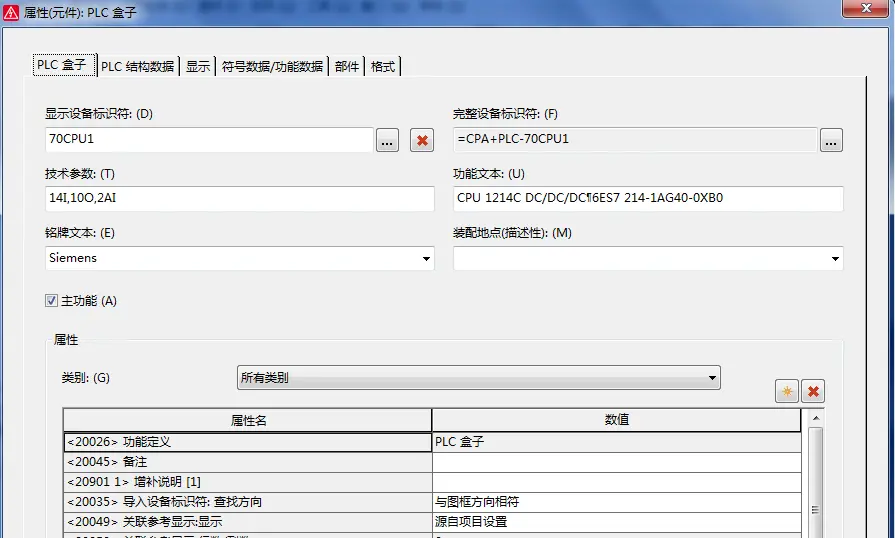Screen dimensions: 895x538
Task: Open browse button next to full device tag
Action: tap(831, 140)
